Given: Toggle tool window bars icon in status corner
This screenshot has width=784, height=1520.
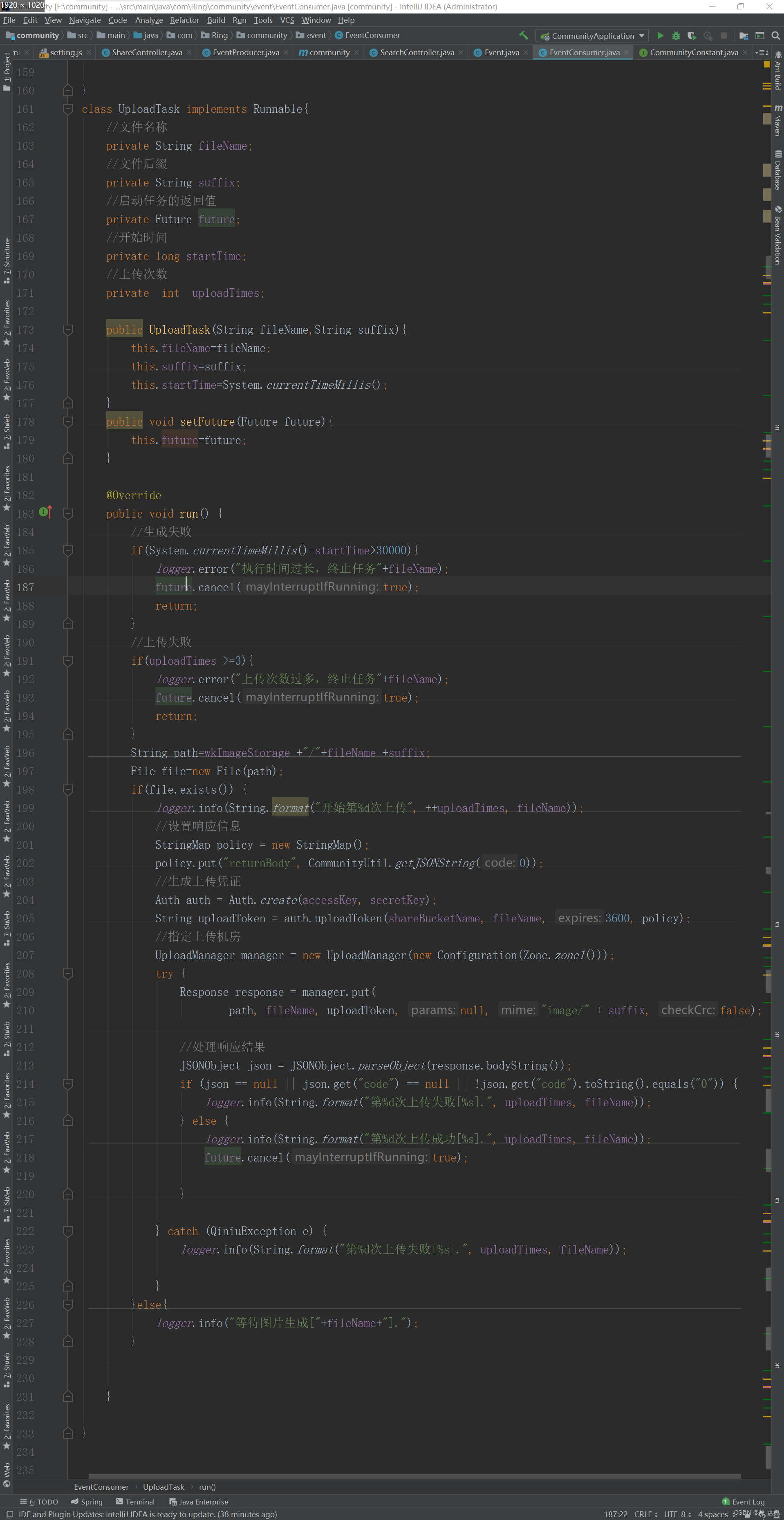Looking at the screenshot, I should pyautogui.click(x=9, y=1514).
